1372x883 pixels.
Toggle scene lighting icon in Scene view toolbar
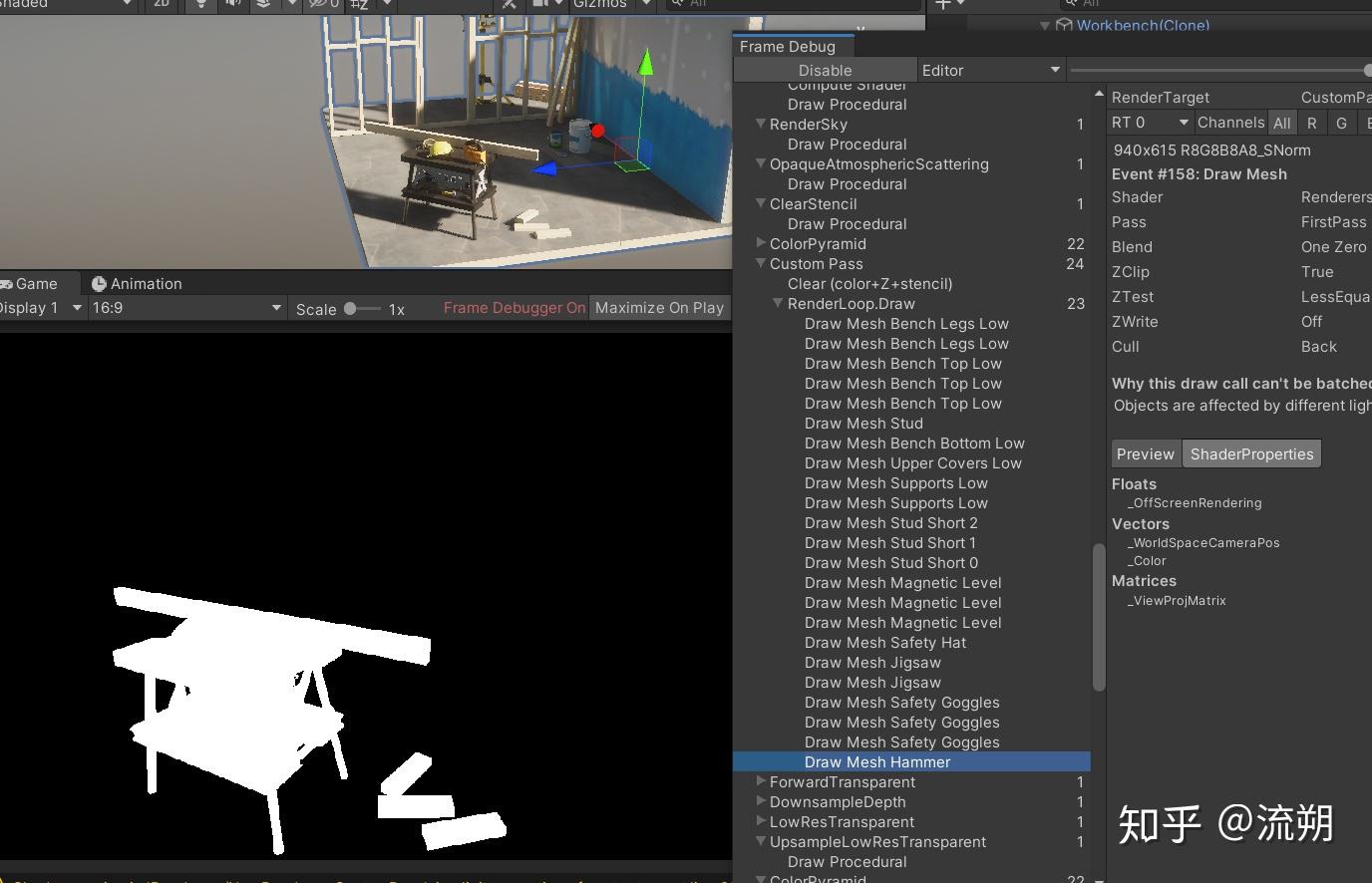click(x=201, y=5)
